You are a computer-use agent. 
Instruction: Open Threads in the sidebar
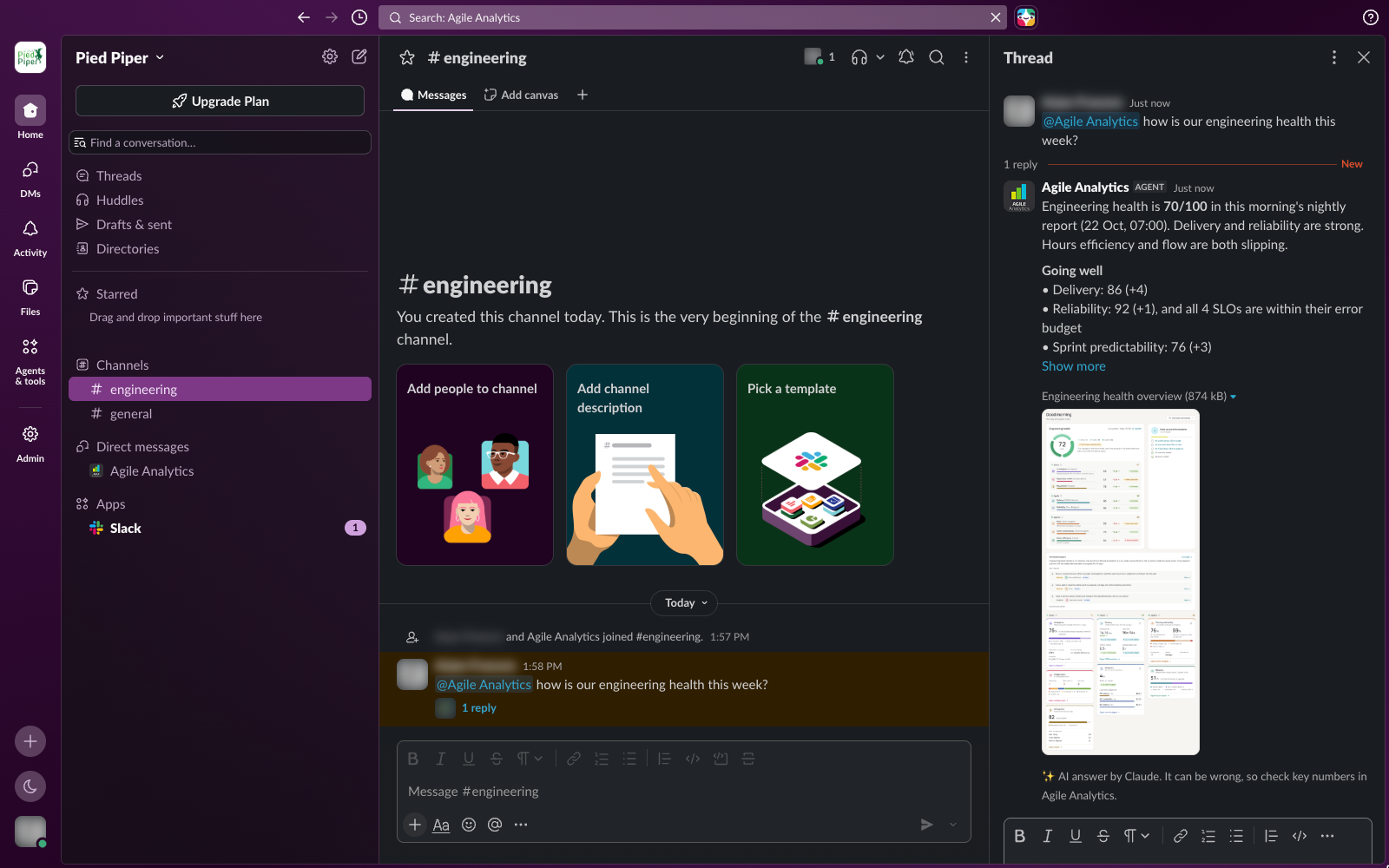220,176
